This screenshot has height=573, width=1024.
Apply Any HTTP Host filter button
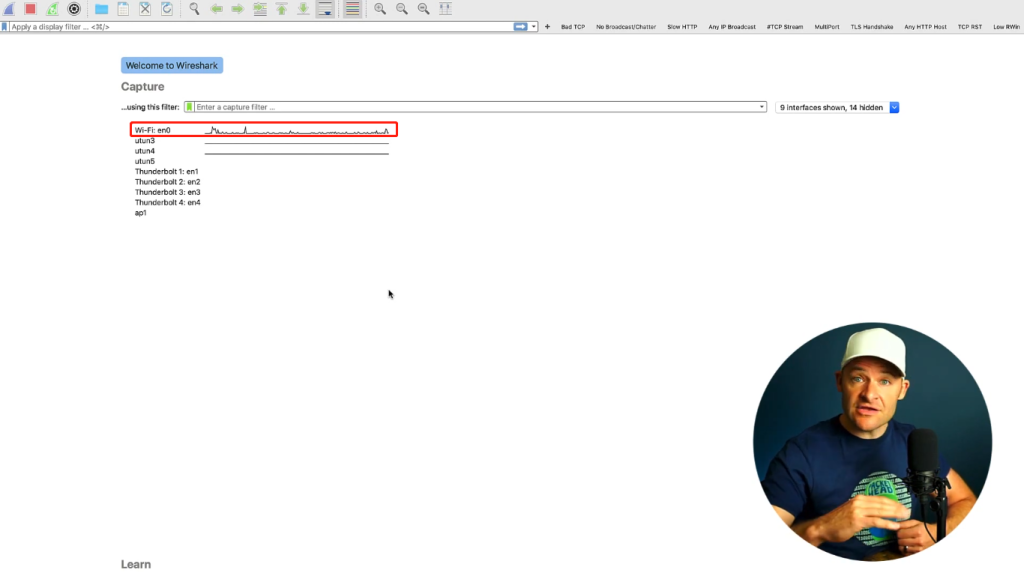[x=925, y=27]
